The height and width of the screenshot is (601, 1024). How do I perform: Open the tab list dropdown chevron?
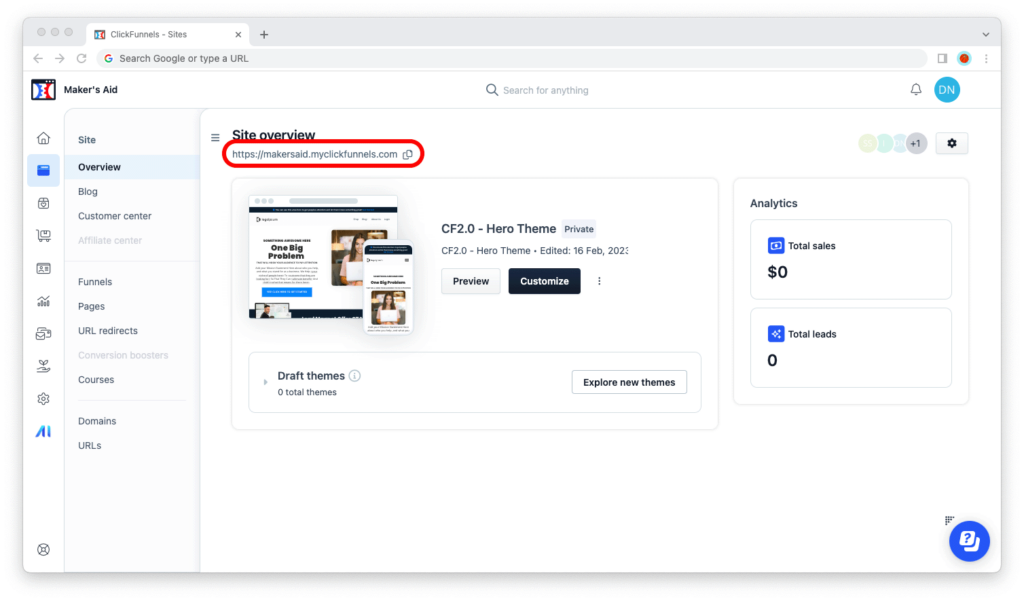985,34
